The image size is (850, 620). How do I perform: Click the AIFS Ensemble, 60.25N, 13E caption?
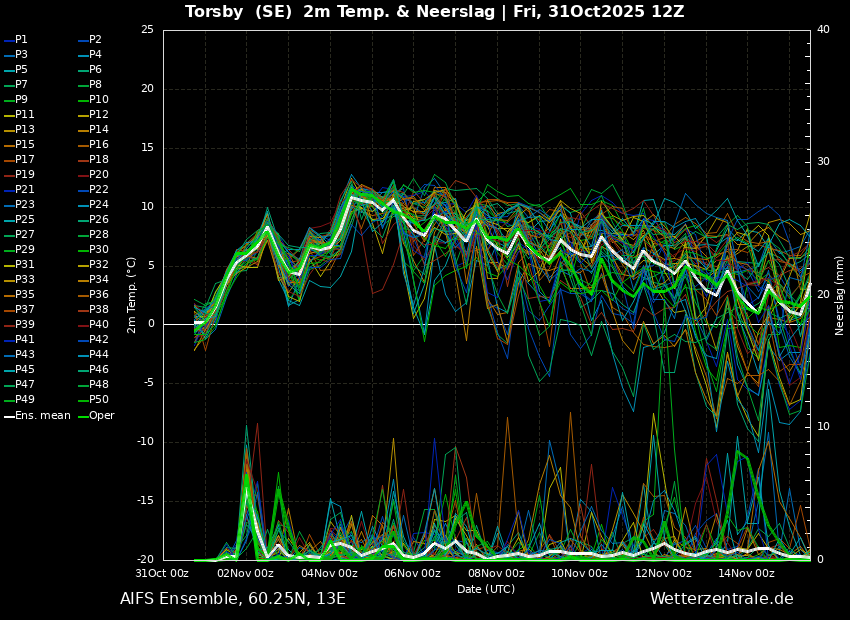[x=233, y=599]
